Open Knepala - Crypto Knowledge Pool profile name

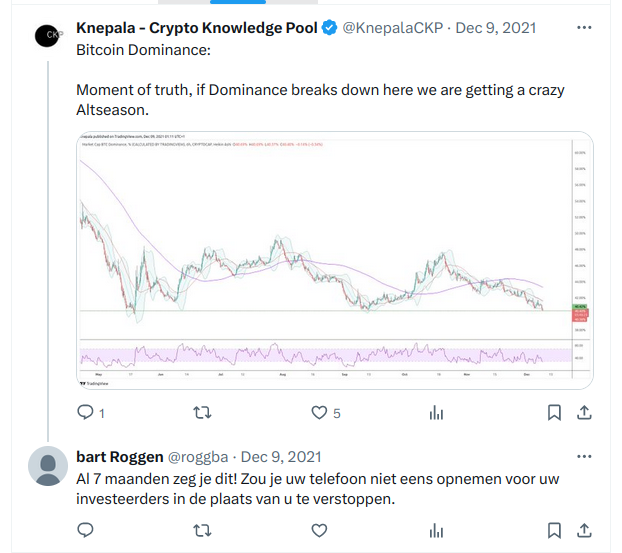click(x=197, y=28)
